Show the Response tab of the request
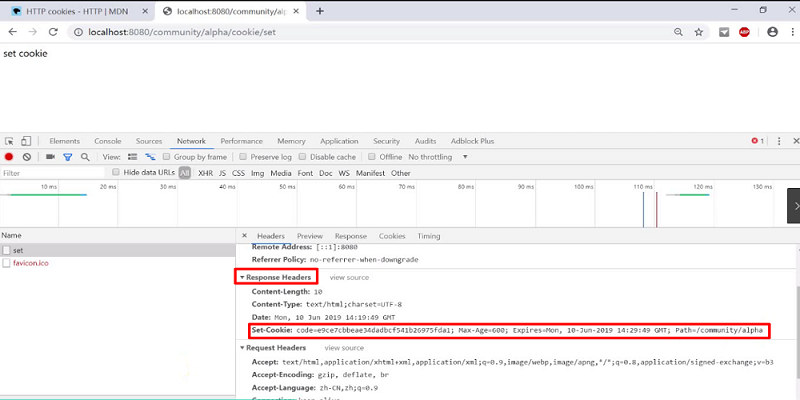This screenshot has height=400, width=800. click(x=351, y=236)
